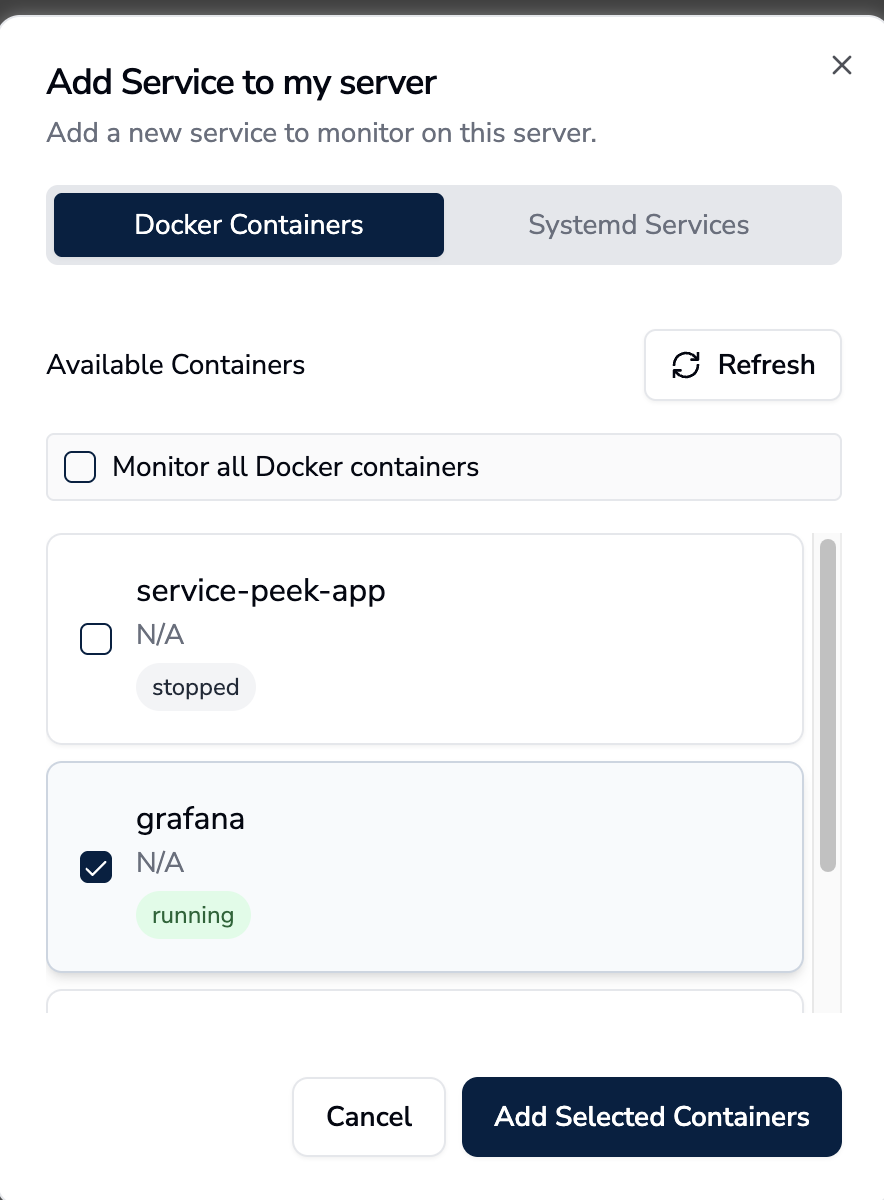
Task: Click the stopped status badge
Action: [x=196, y=688]
